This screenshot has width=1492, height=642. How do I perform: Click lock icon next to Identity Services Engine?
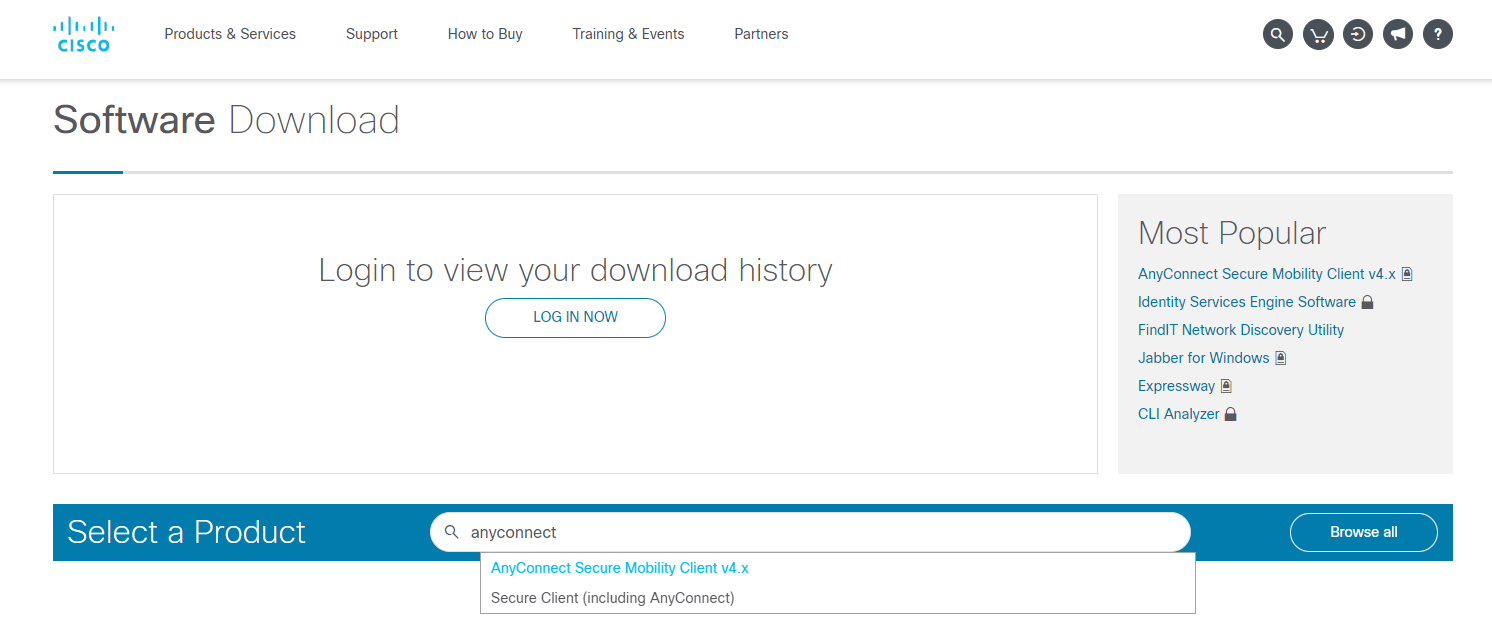1367,302
